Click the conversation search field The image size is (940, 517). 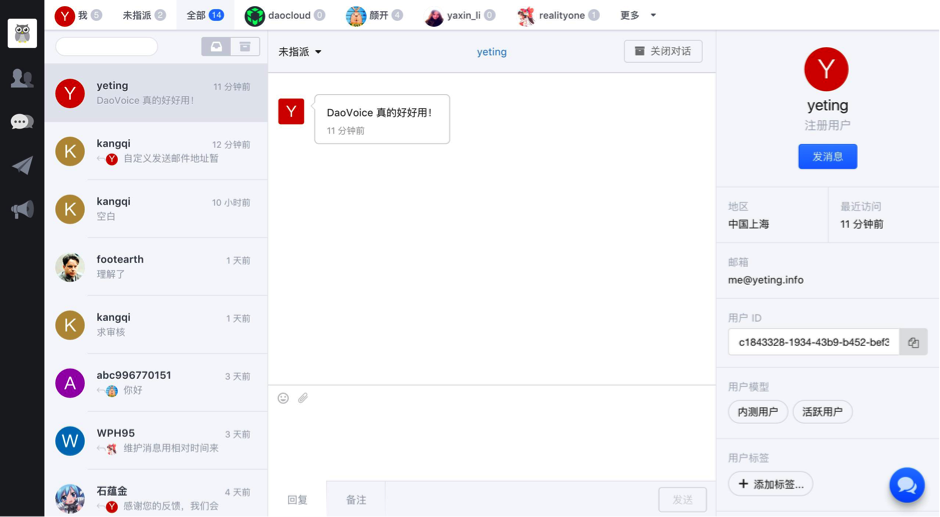tap(107, 47)
